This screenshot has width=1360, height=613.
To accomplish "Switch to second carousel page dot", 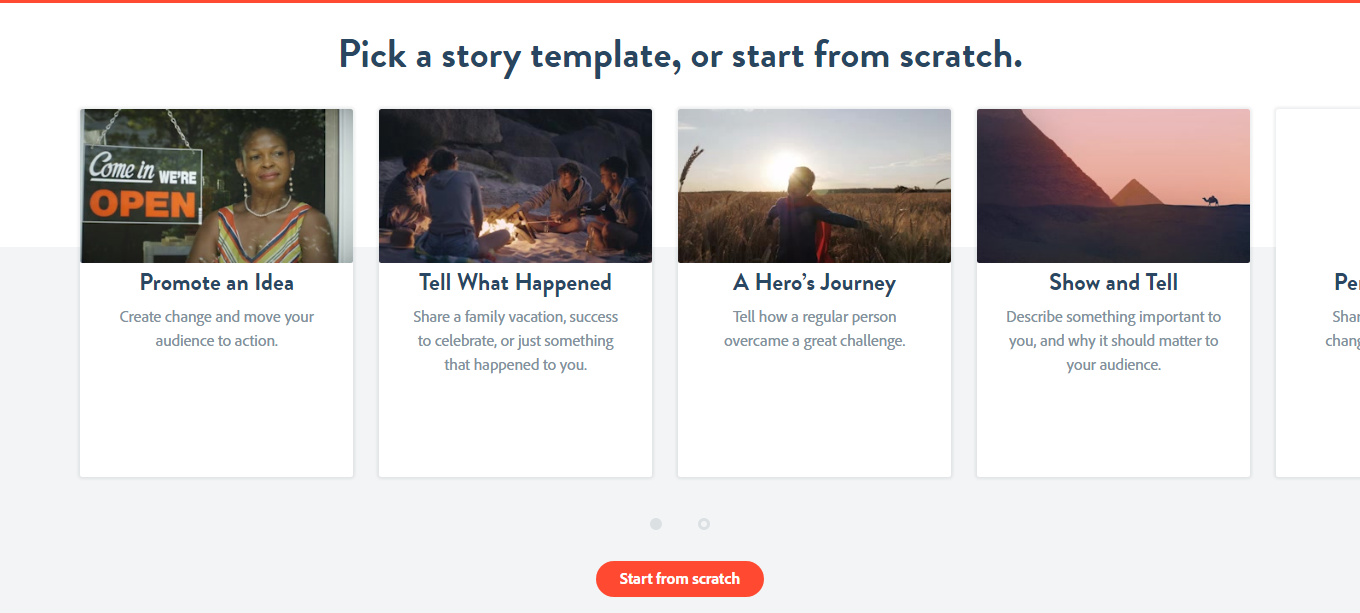I will [x=704, y=524].
